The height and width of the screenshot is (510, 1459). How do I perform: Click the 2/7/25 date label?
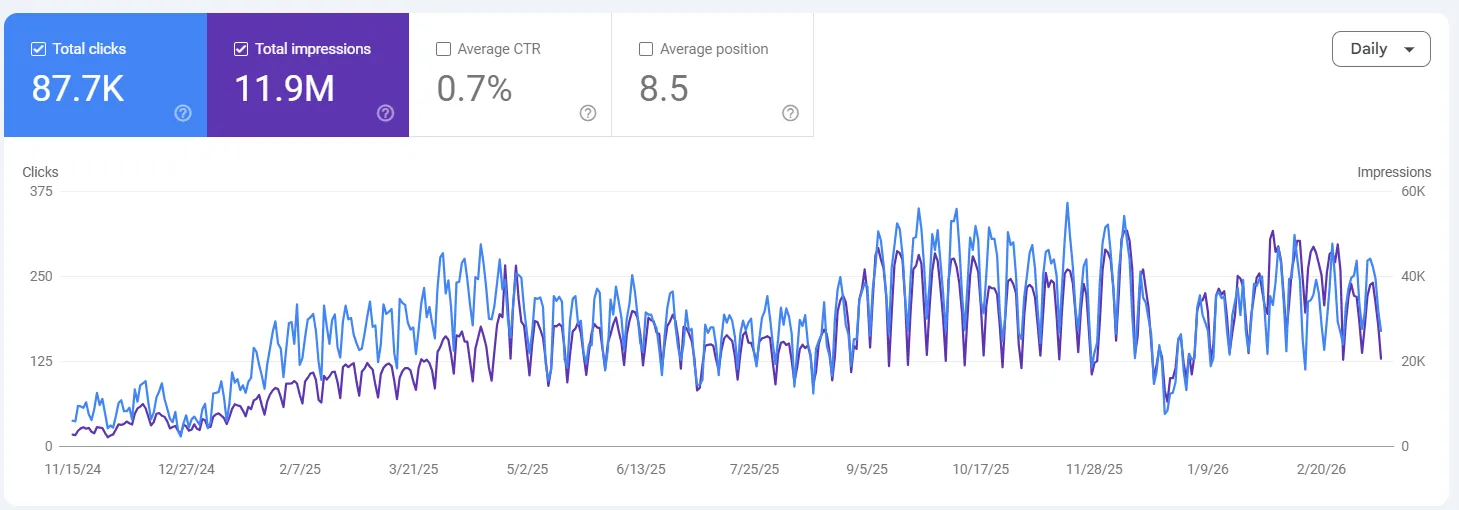[300, 468]
